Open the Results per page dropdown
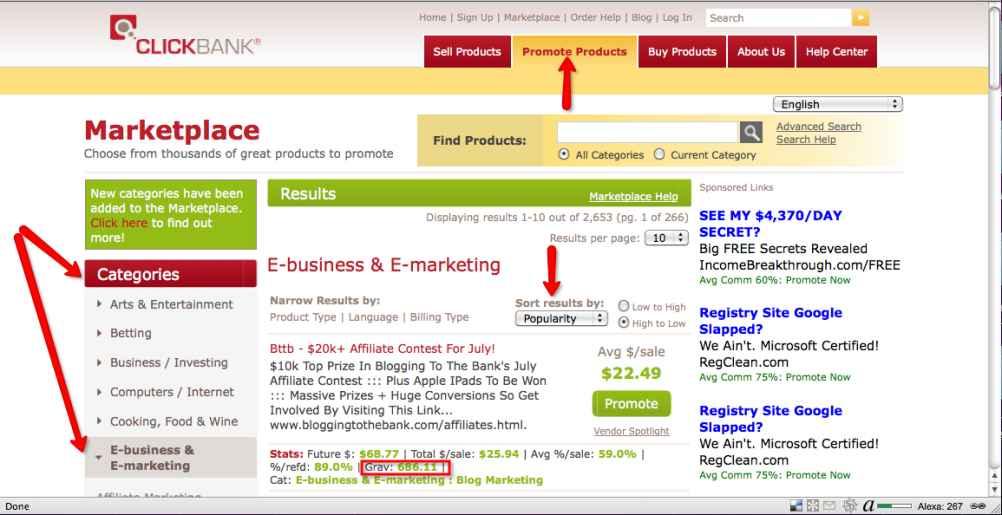Image resolution: width=1002 pixels, height=515 pixels. pyautogui.click(x=669, y=238)
